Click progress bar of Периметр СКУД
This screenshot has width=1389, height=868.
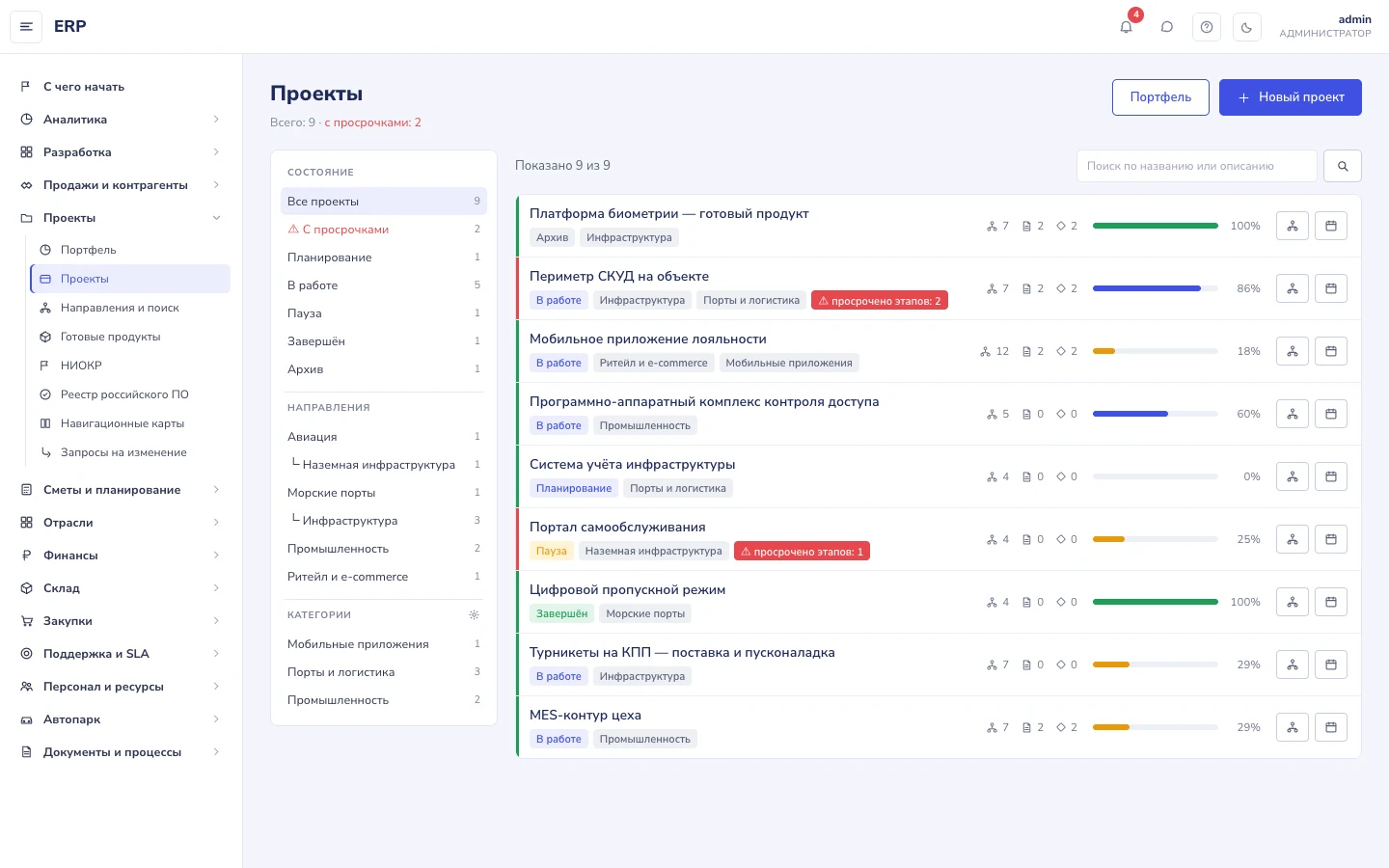[1156, 288]
